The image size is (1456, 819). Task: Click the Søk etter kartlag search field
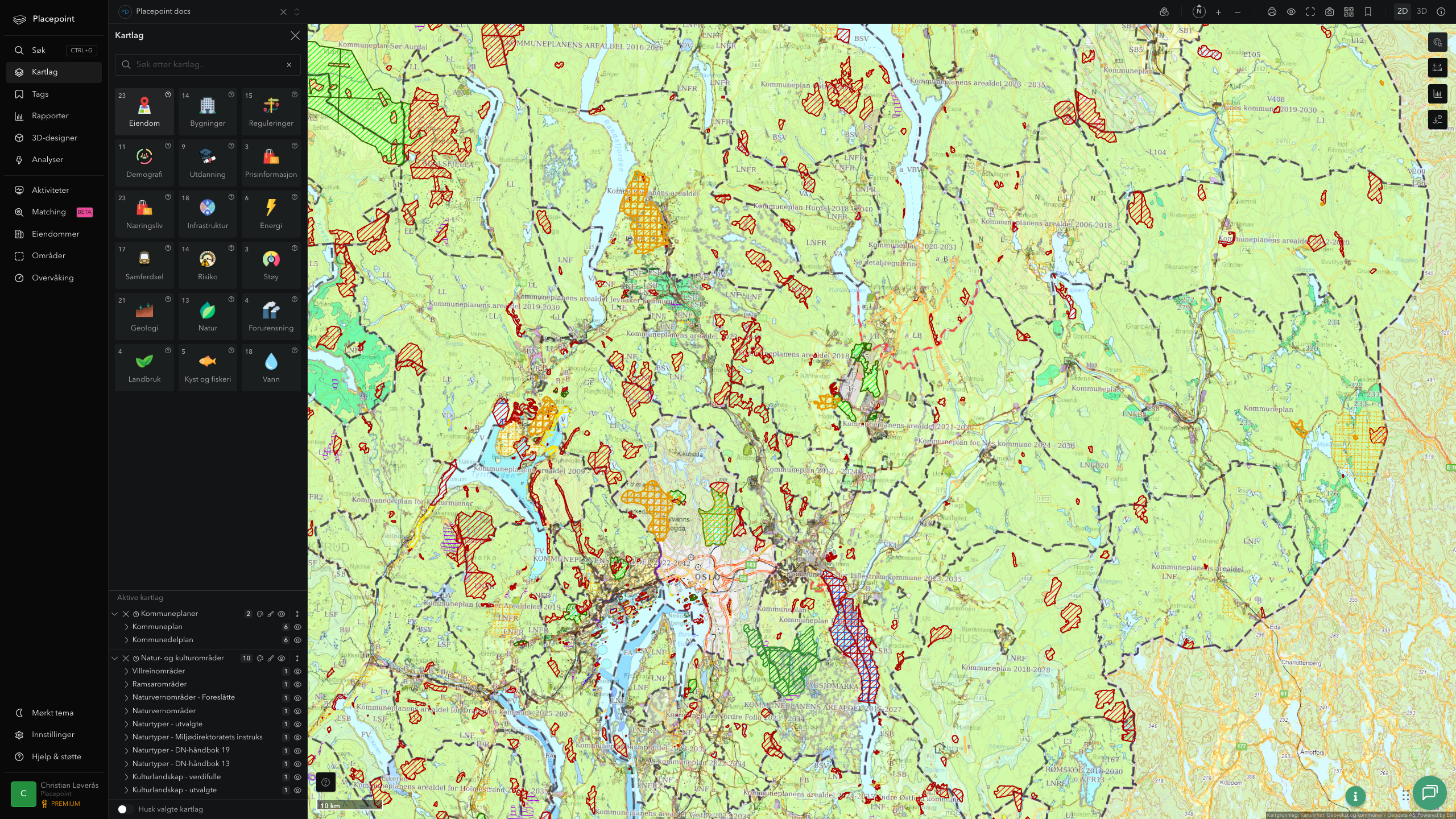pos(208,65)
